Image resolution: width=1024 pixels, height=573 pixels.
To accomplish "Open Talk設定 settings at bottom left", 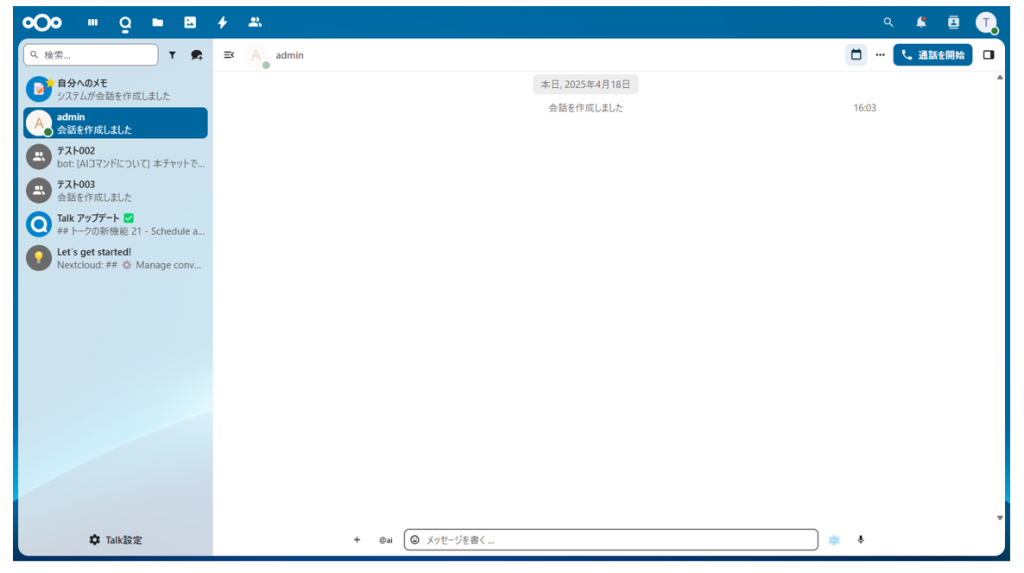I will (x=115, y=540).
